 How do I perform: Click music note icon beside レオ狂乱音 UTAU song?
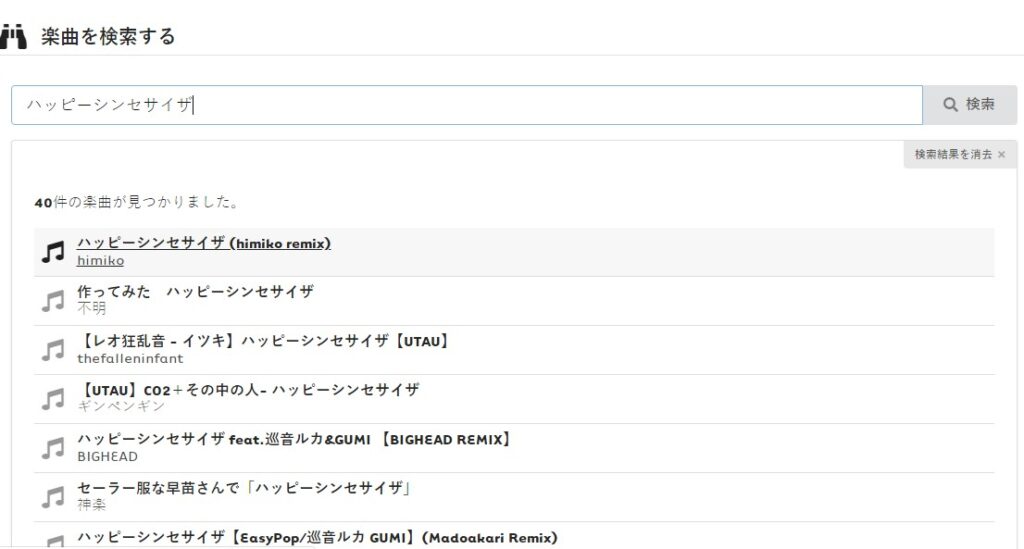(x=53, y=349)
